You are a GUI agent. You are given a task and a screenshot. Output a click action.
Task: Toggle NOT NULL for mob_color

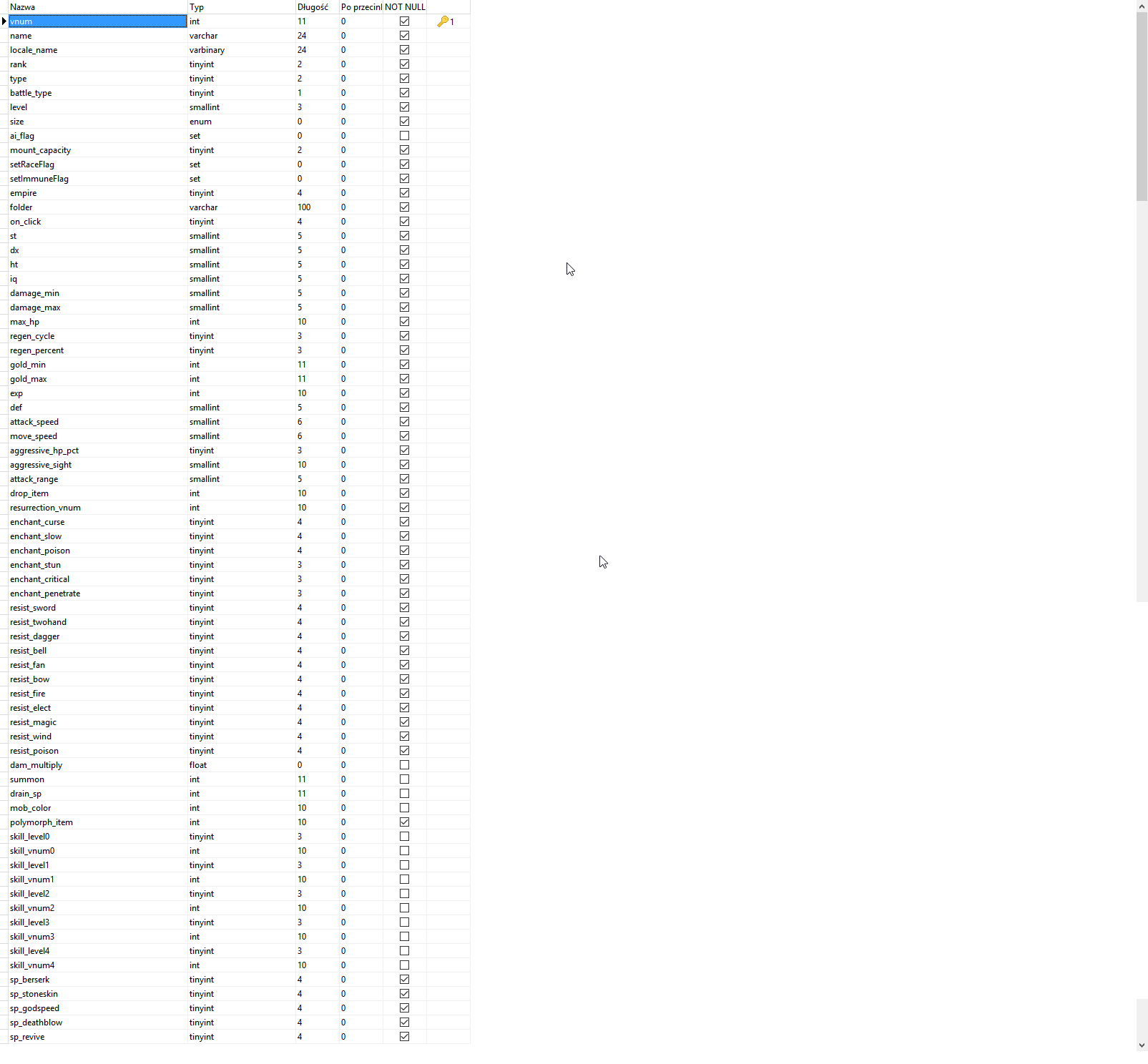pyautogui.click(x=404, y=808)
